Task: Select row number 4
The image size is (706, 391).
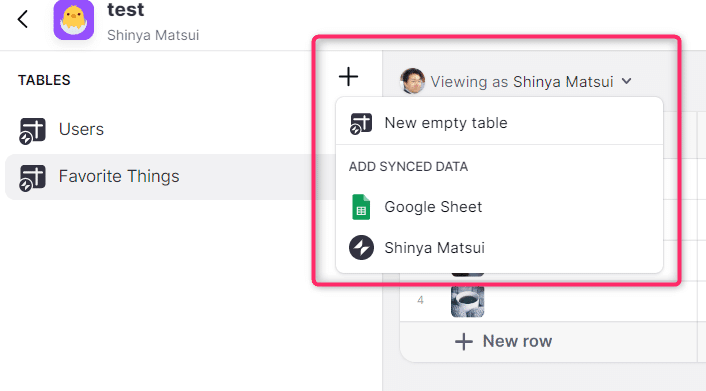Action: pyautogui.click(x=420, y=300)
